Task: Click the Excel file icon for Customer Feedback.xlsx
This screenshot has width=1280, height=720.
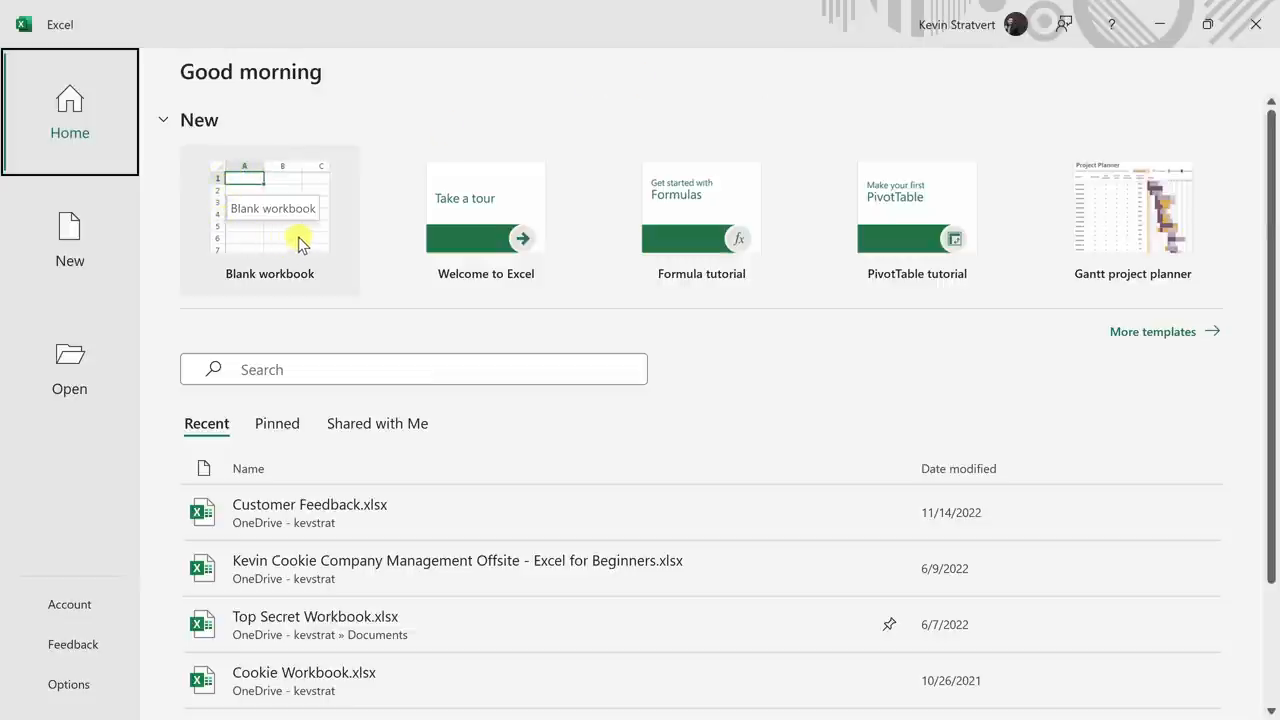Action: coord(202,512)
